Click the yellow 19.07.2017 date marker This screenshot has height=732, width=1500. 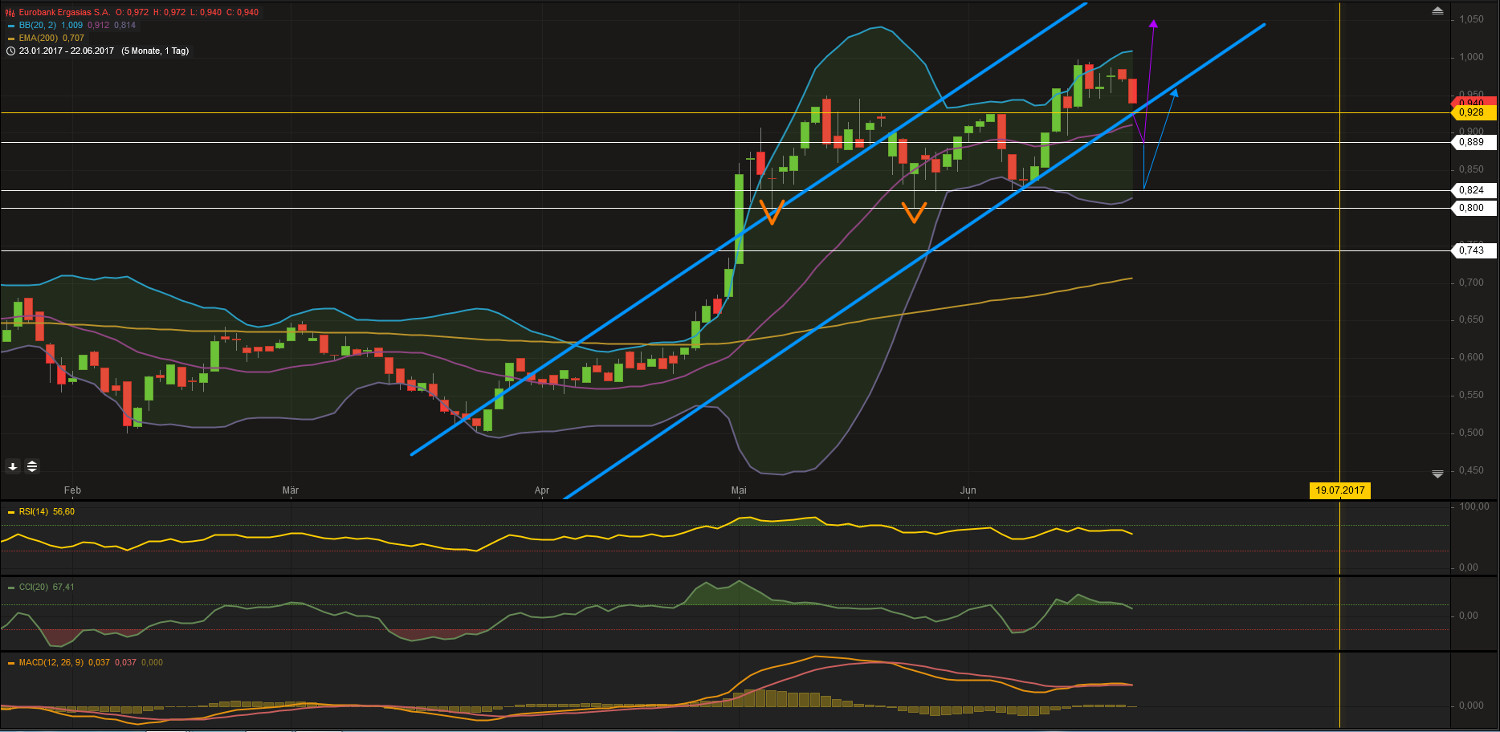[1340, 490]
